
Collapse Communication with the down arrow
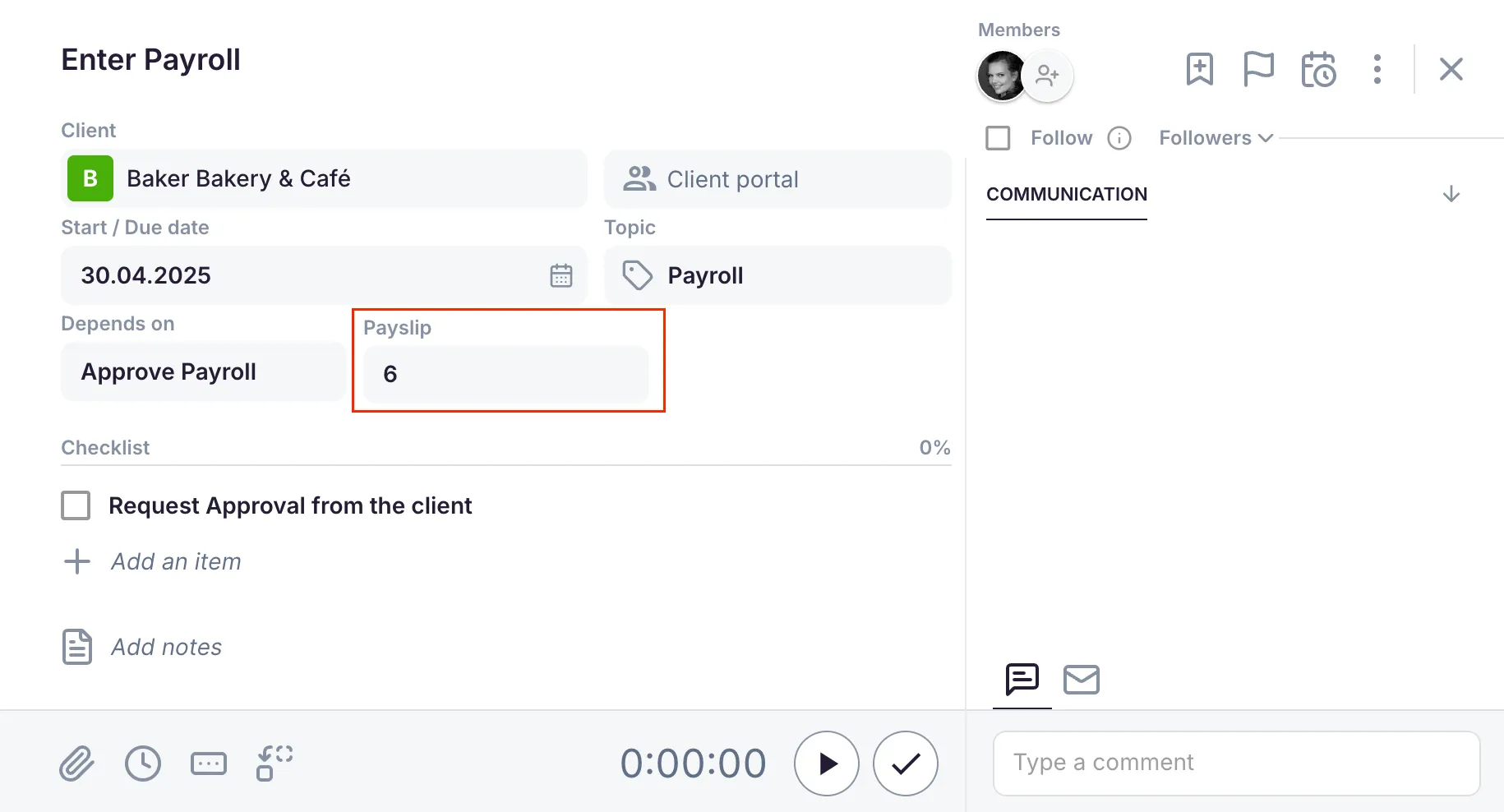coord(1451,194)
